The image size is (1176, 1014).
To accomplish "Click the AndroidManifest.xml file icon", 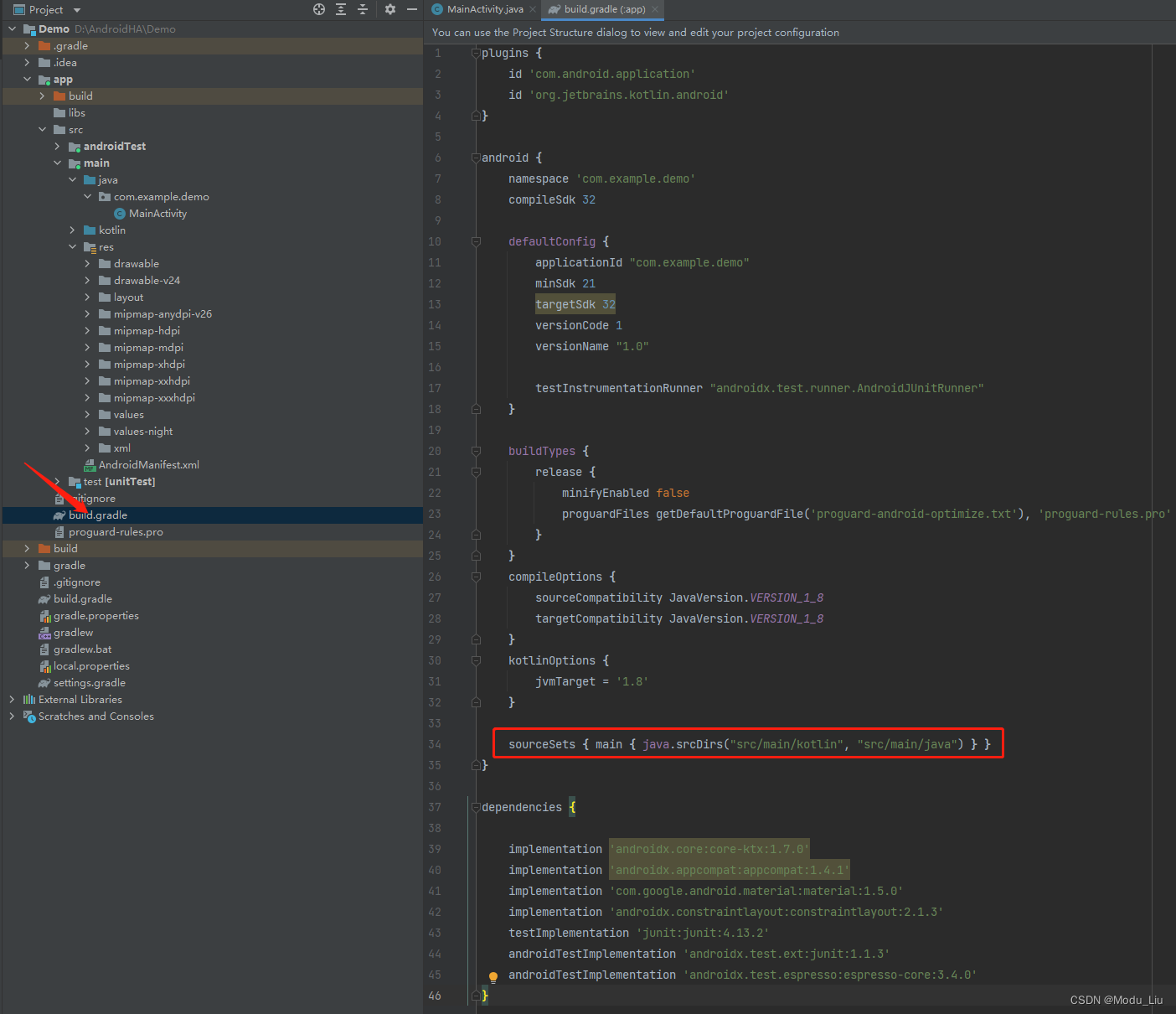I will pyautogui.click(x=90, y=465).
